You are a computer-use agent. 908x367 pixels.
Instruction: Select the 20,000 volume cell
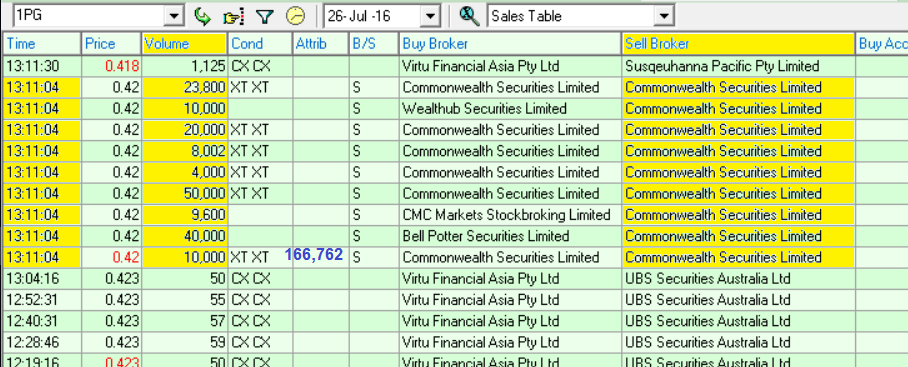coord(184,130)
